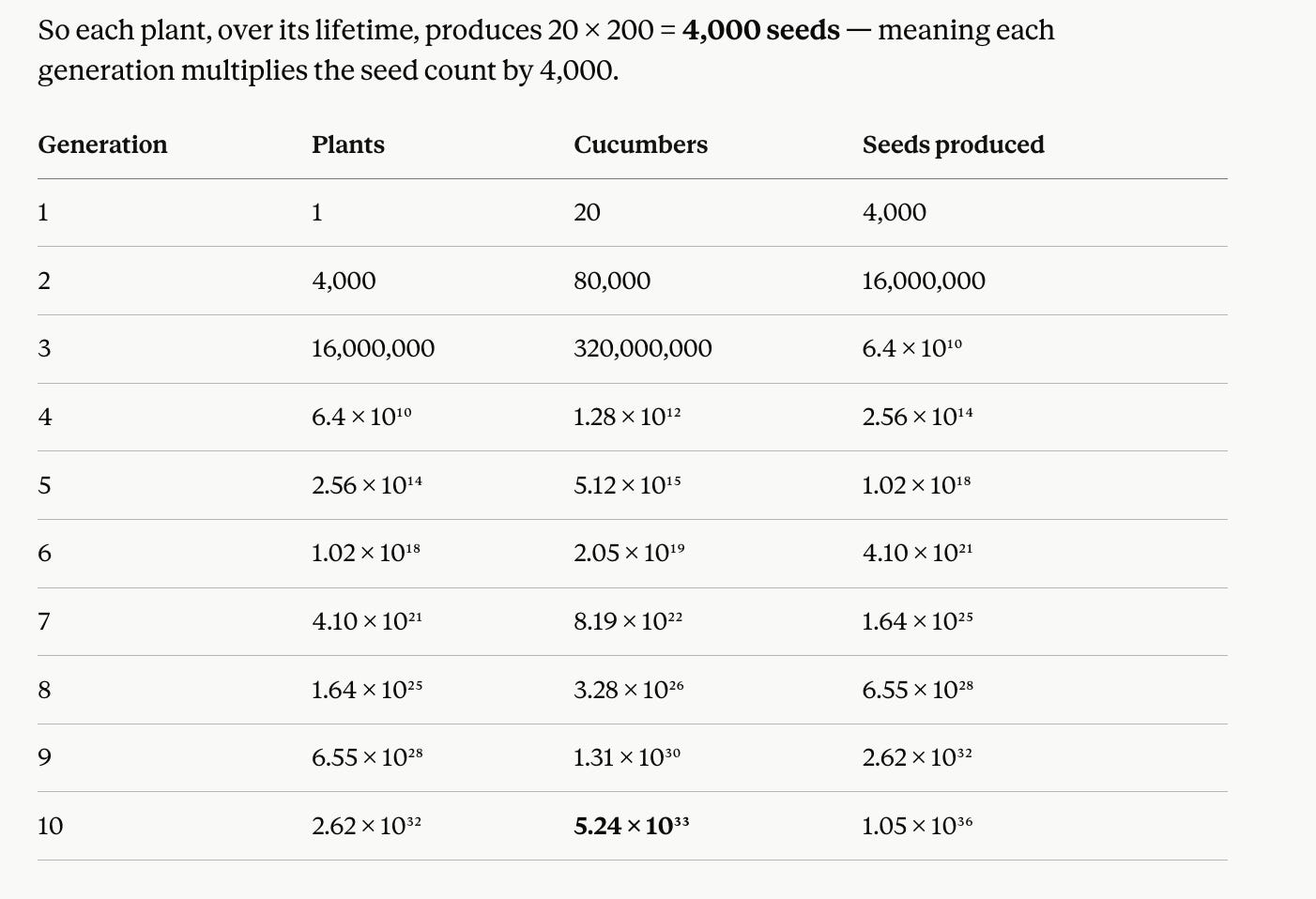
Task: Click the Seeds produced column header
Action: (953, 145)
